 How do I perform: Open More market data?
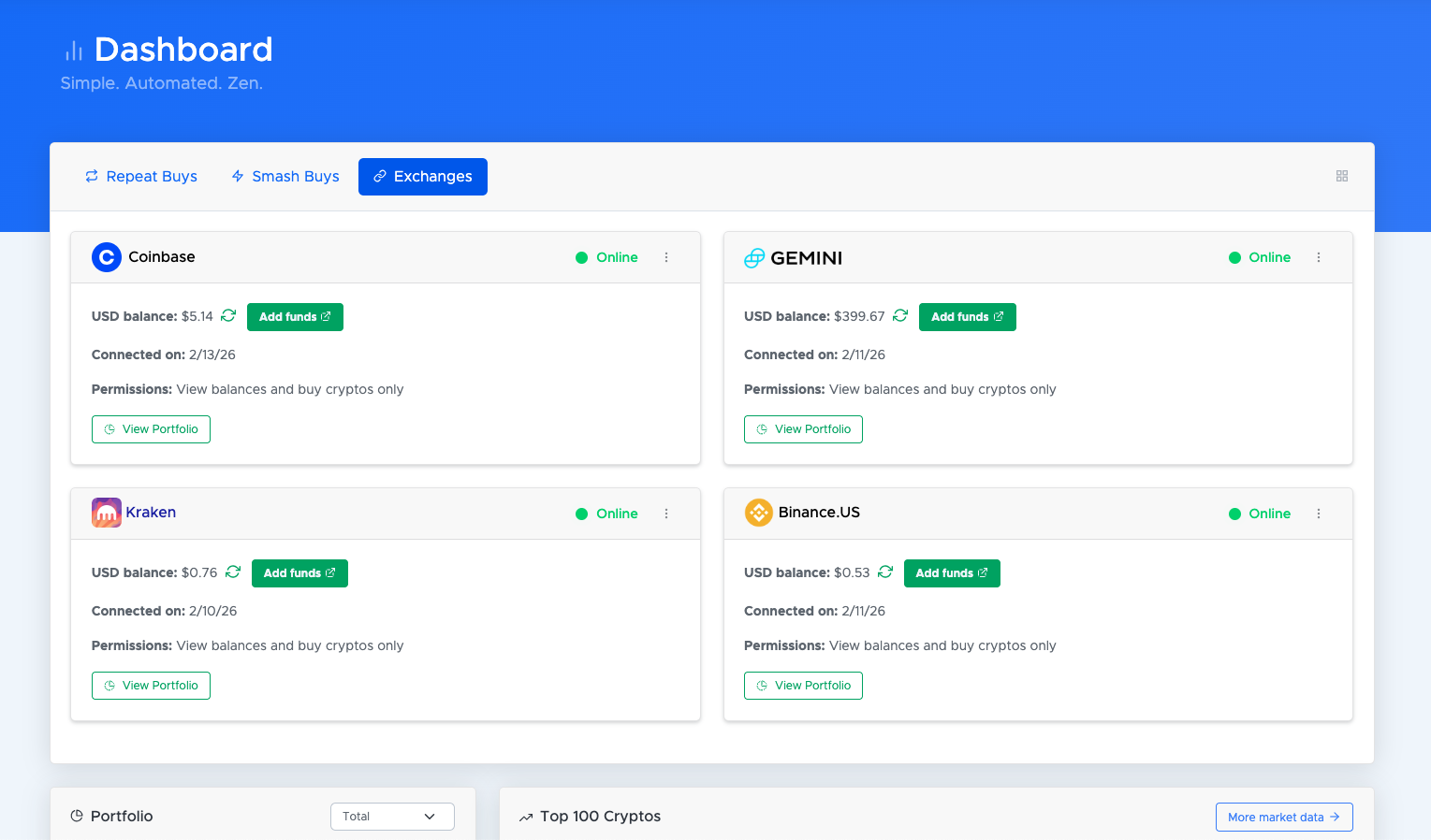pyautogui.click(x=1283, y=817)
